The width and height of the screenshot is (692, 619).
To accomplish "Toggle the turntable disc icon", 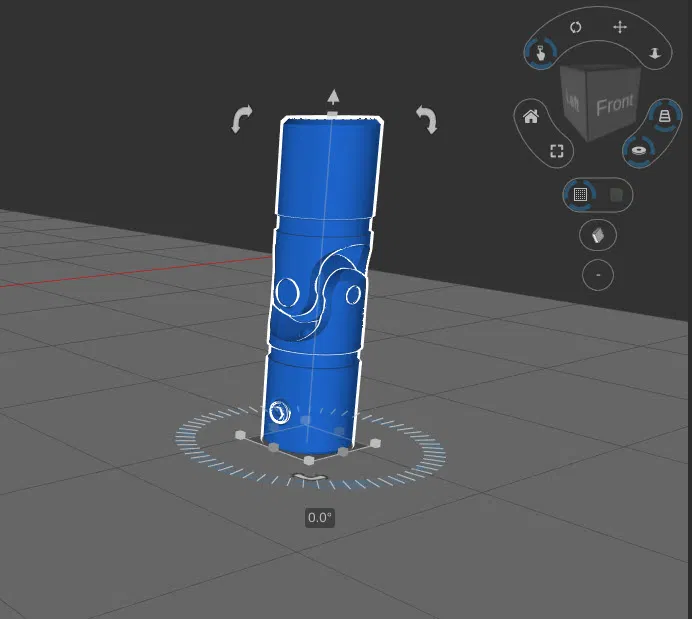I will coord(638,151).
